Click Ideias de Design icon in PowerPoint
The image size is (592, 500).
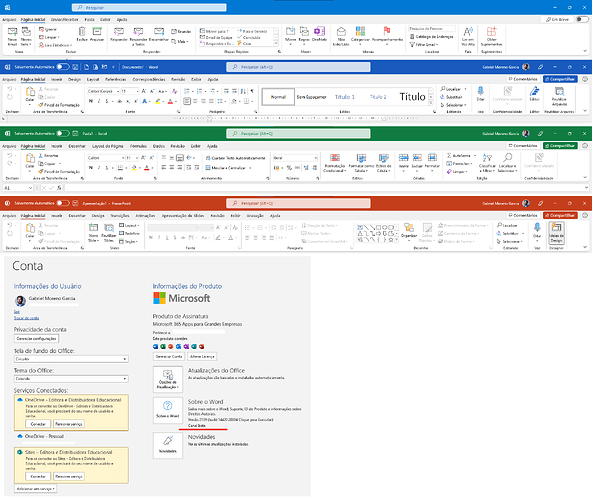[557, 227]
